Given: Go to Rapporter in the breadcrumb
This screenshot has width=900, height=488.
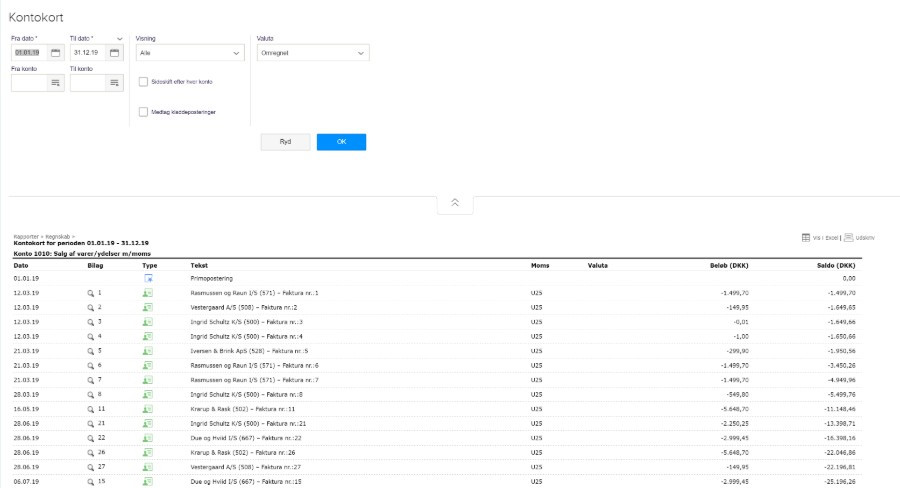Looking at the screenshot, I should tap(24, 236).
